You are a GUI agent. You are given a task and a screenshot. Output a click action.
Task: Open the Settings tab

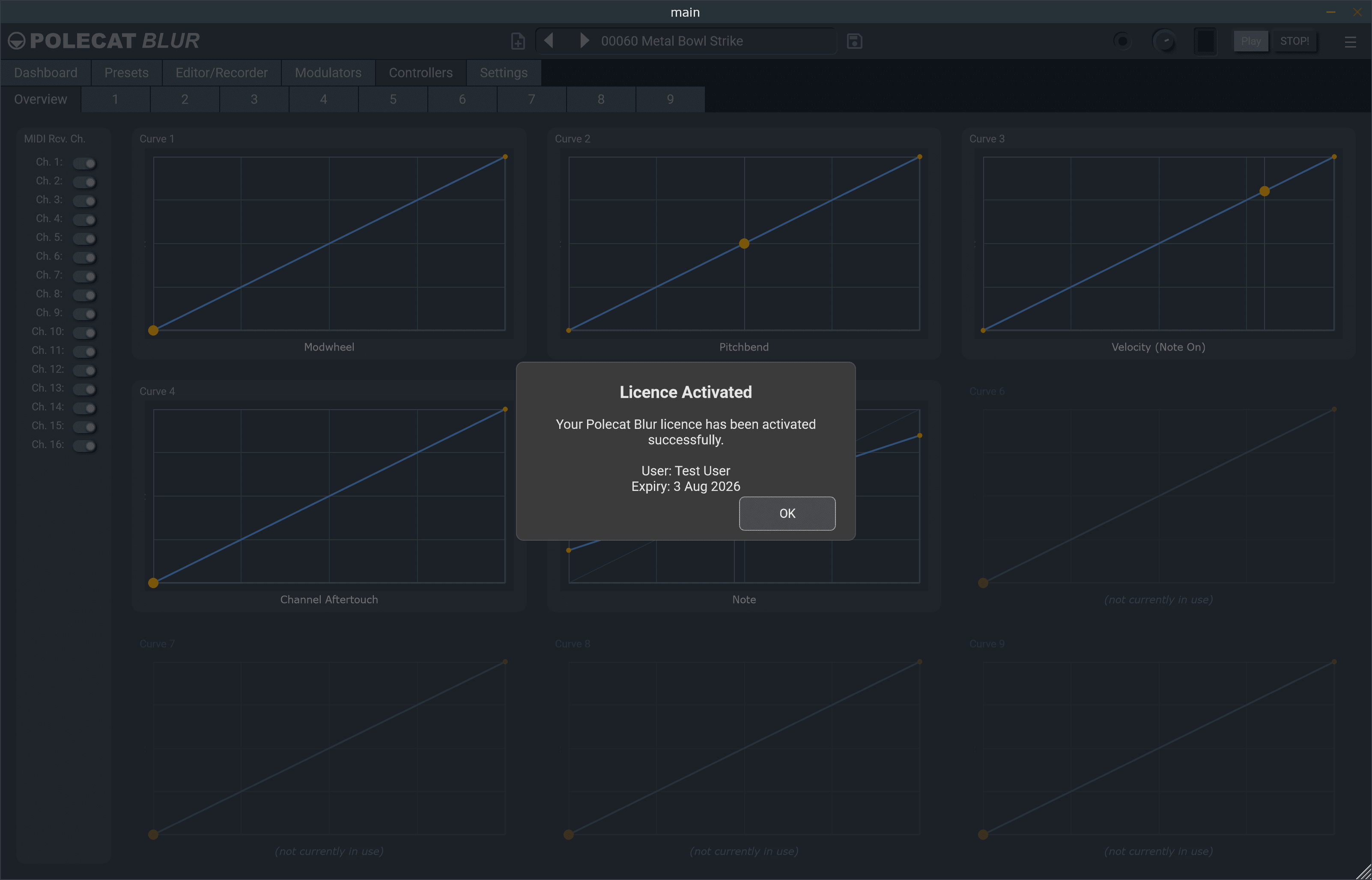click(504, 73)
